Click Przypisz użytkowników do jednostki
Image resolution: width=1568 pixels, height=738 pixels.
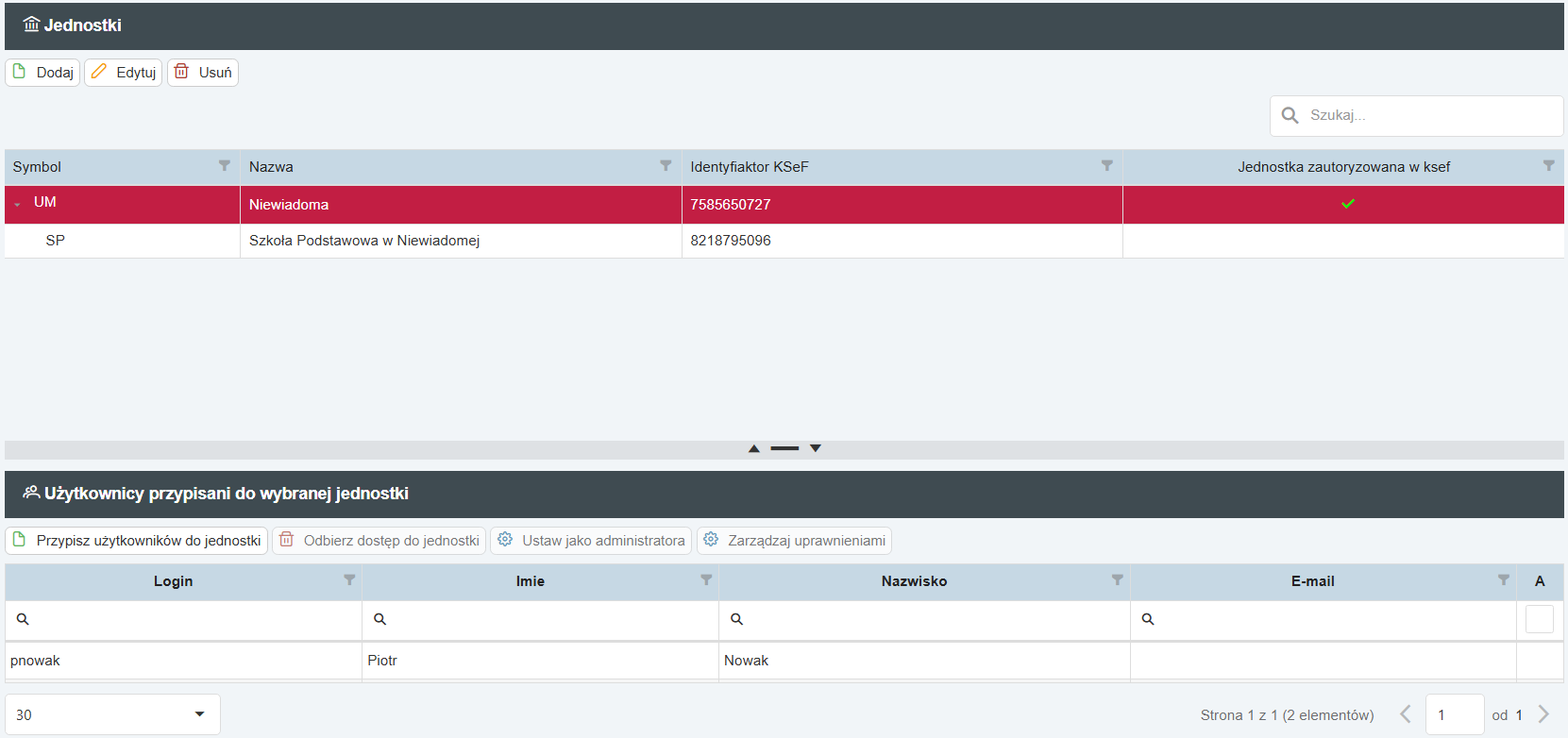[x=137, y=541]
